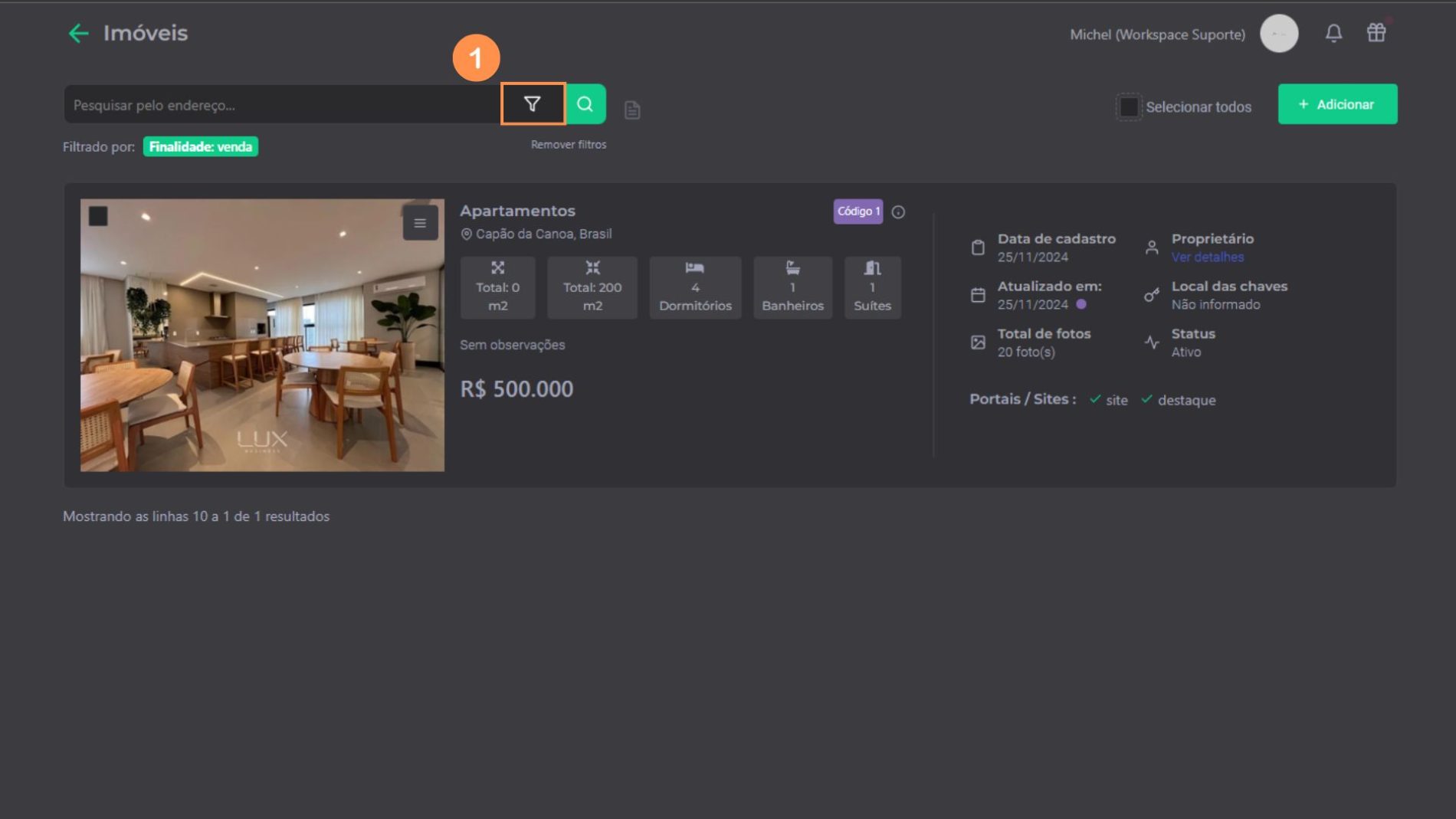Open the gift box icon
The image size is (1456, 819).
(x=1376, y=32)
